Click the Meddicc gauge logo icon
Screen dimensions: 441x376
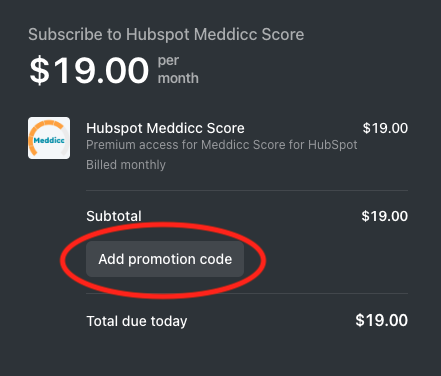pyautogui.click(x=49, y=138)
